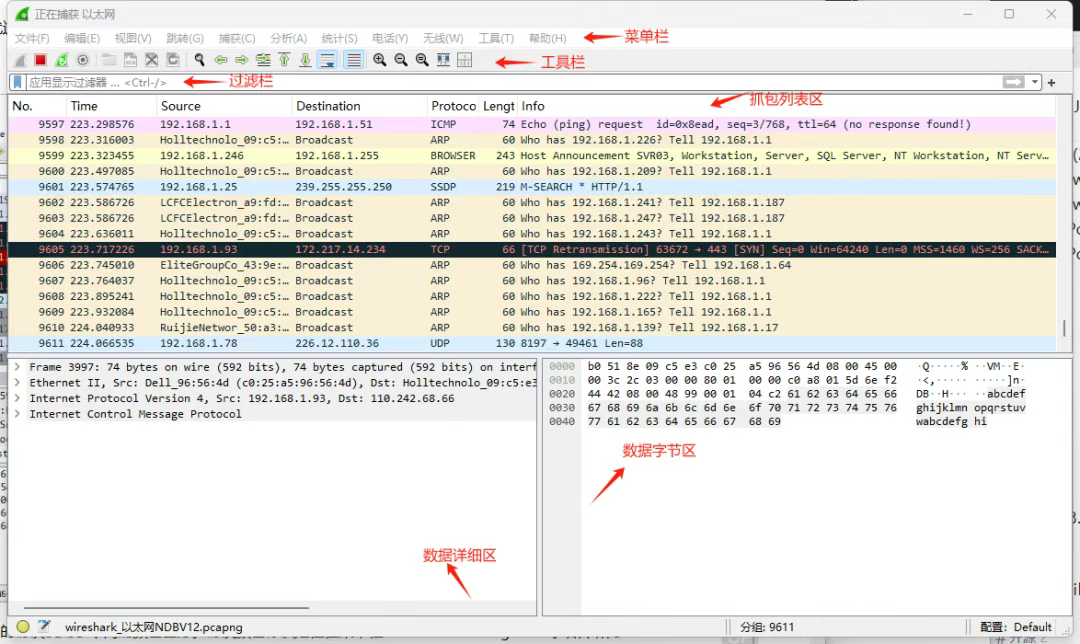Jump to the last packet icon
Image resolution: width=1080 pixels, height=644 pixels.
(x=304, y=60)
